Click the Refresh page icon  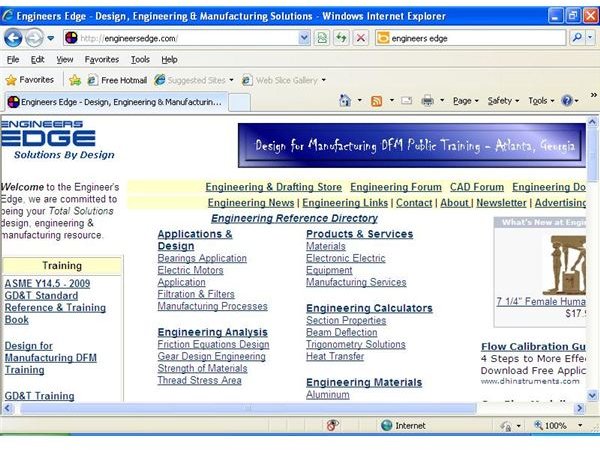(341, 38)
